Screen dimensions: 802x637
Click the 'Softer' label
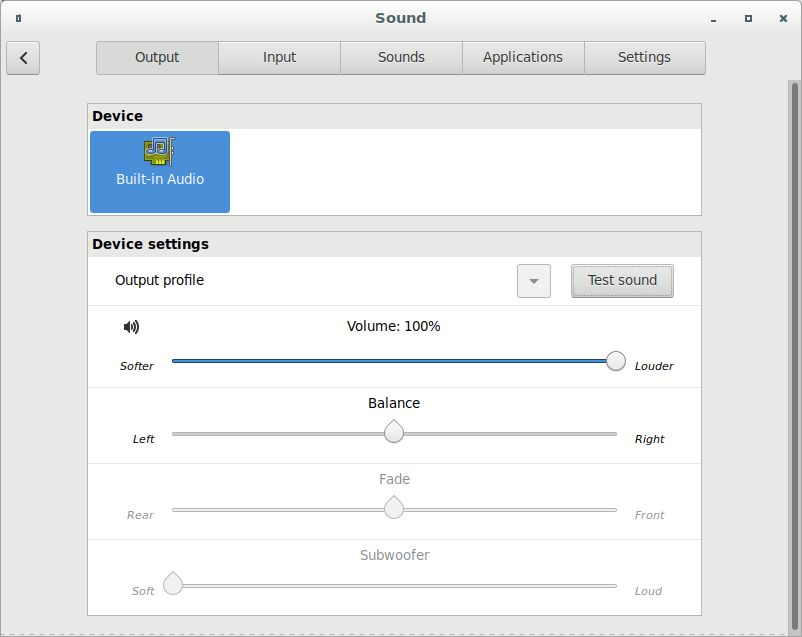pos(137,366)
